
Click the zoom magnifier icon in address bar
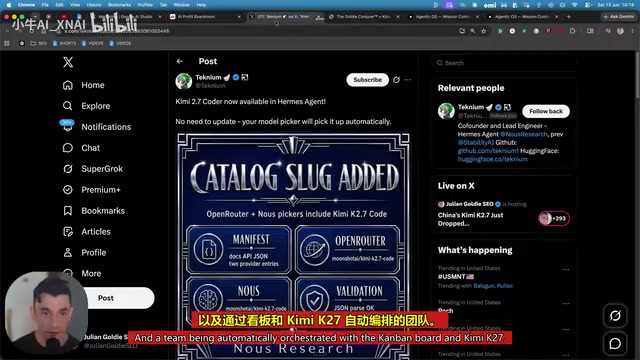[473, 31]
